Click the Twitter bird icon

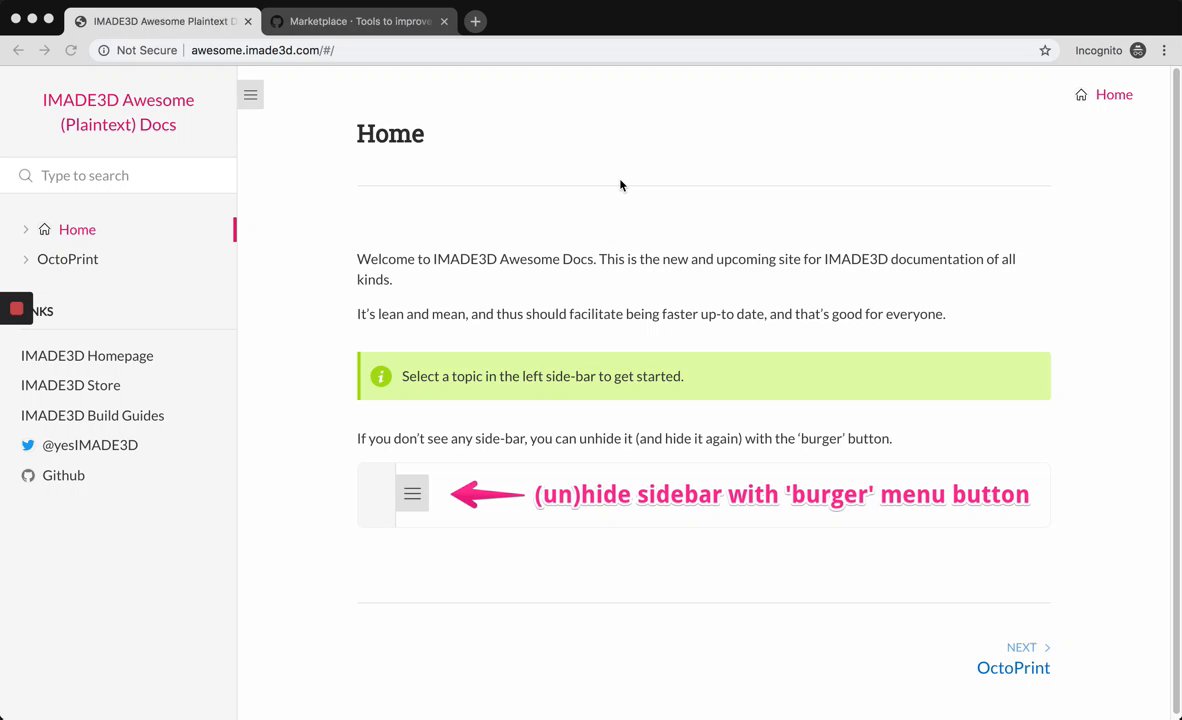pos(28,445)
